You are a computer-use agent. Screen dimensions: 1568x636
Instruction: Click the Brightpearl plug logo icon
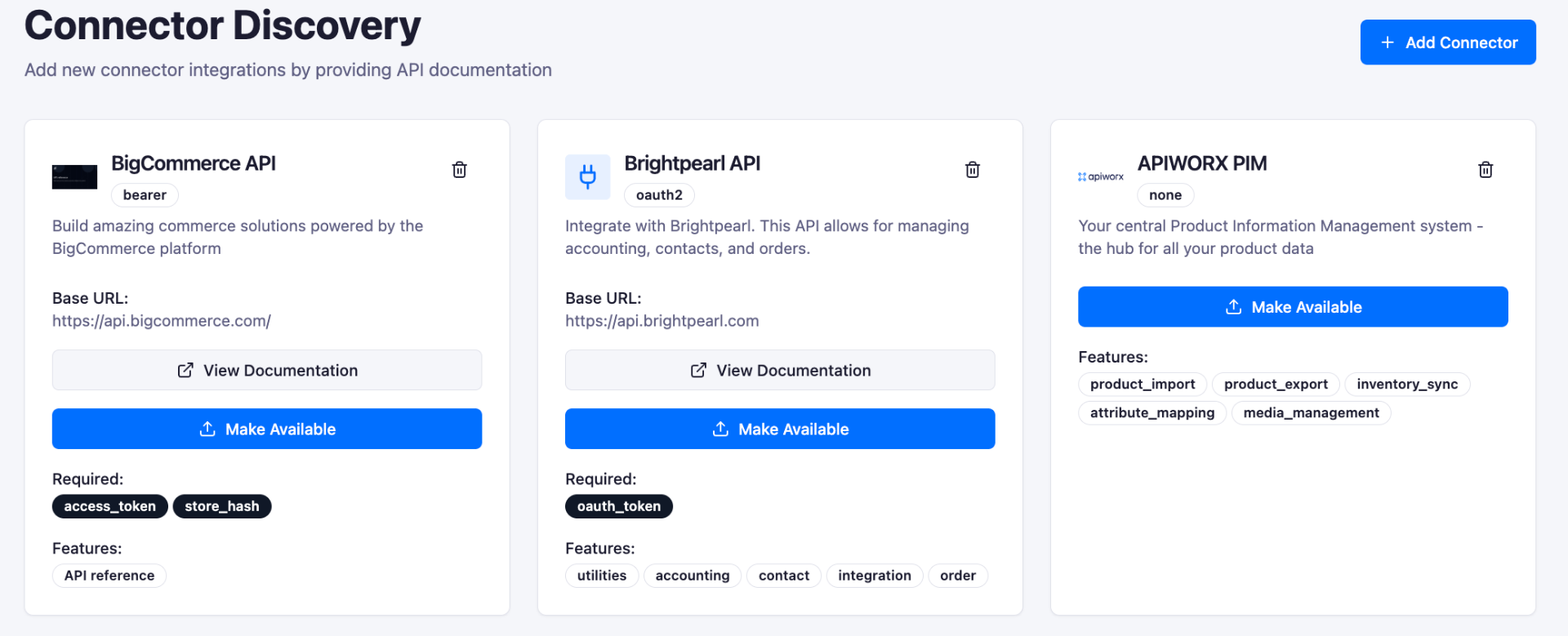coord(587,176)
